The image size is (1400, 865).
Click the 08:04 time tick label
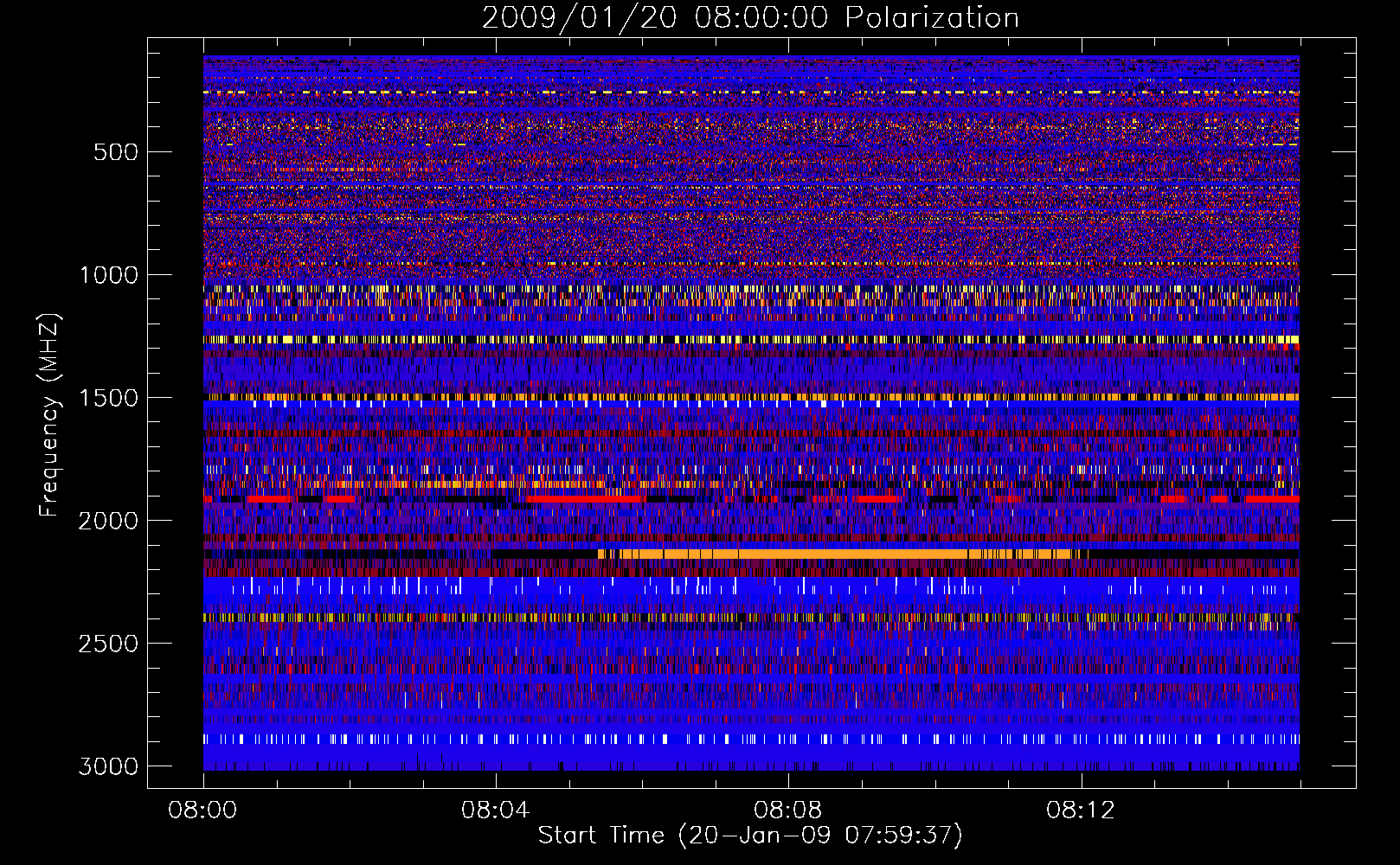point(496,811)
